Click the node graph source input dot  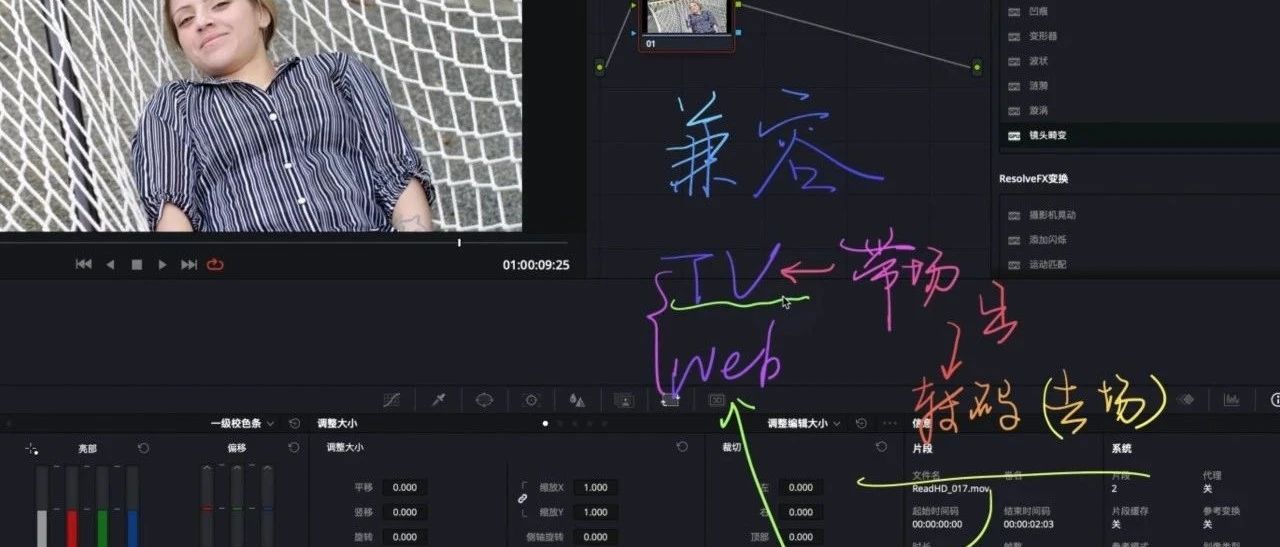600,67
